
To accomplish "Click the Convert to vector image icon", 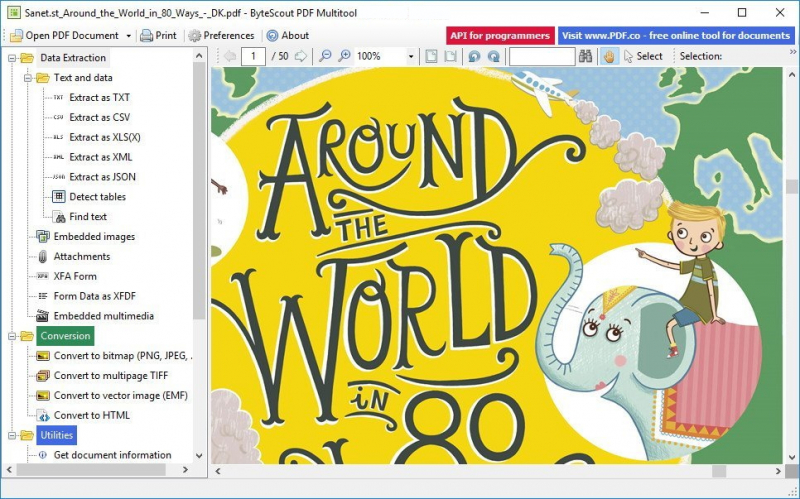I will click(43, 395).
